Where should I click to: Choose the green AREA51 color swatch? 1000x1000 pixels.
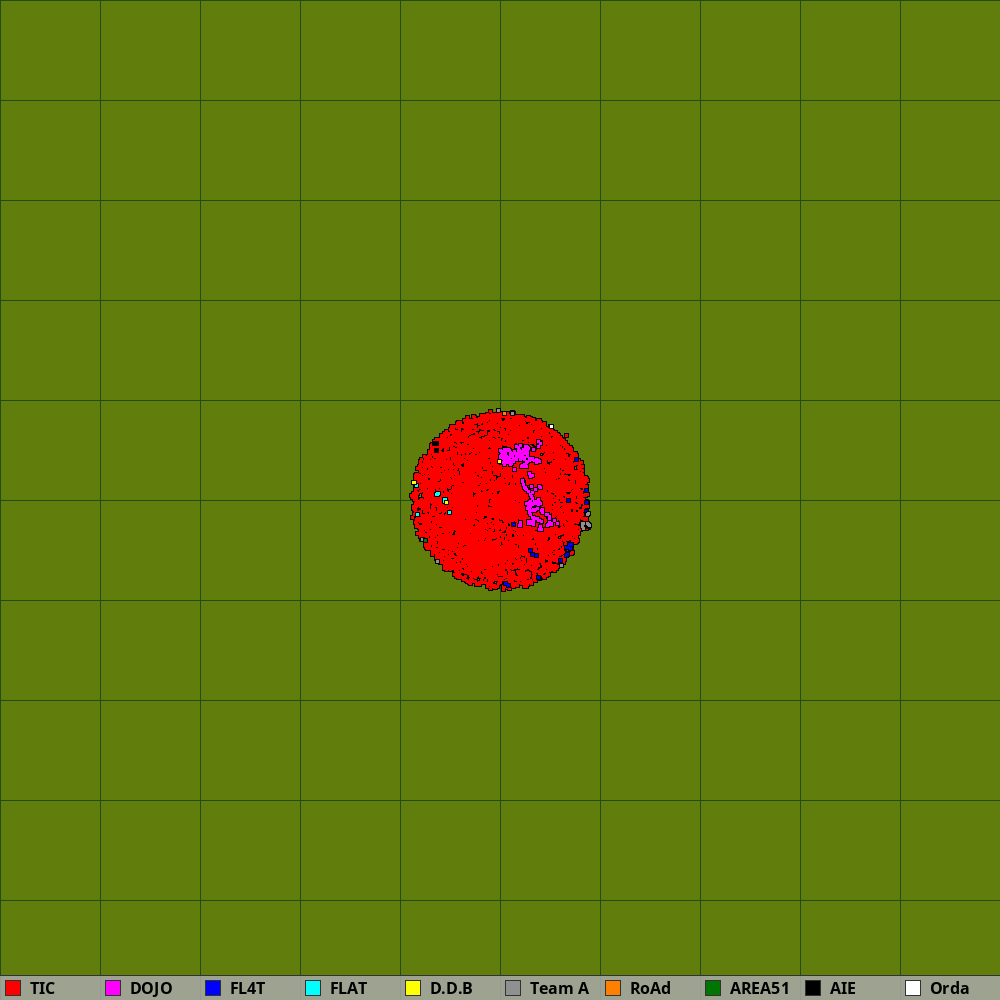point(713,988)
